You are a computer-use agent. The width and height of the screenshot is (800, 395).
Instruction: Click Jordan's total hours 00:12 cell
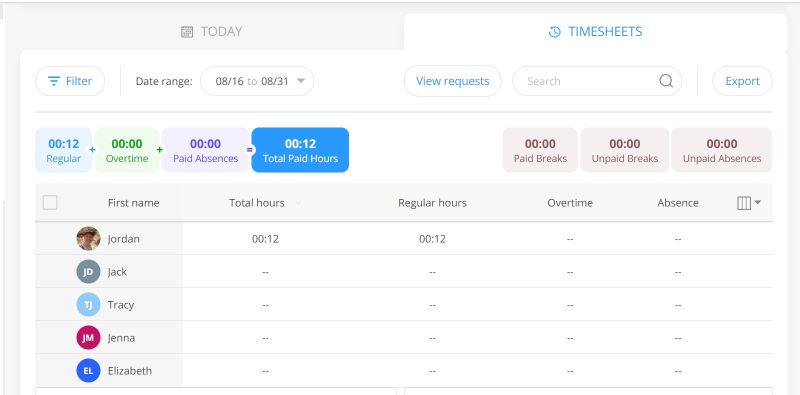click(x=265, y=238)
